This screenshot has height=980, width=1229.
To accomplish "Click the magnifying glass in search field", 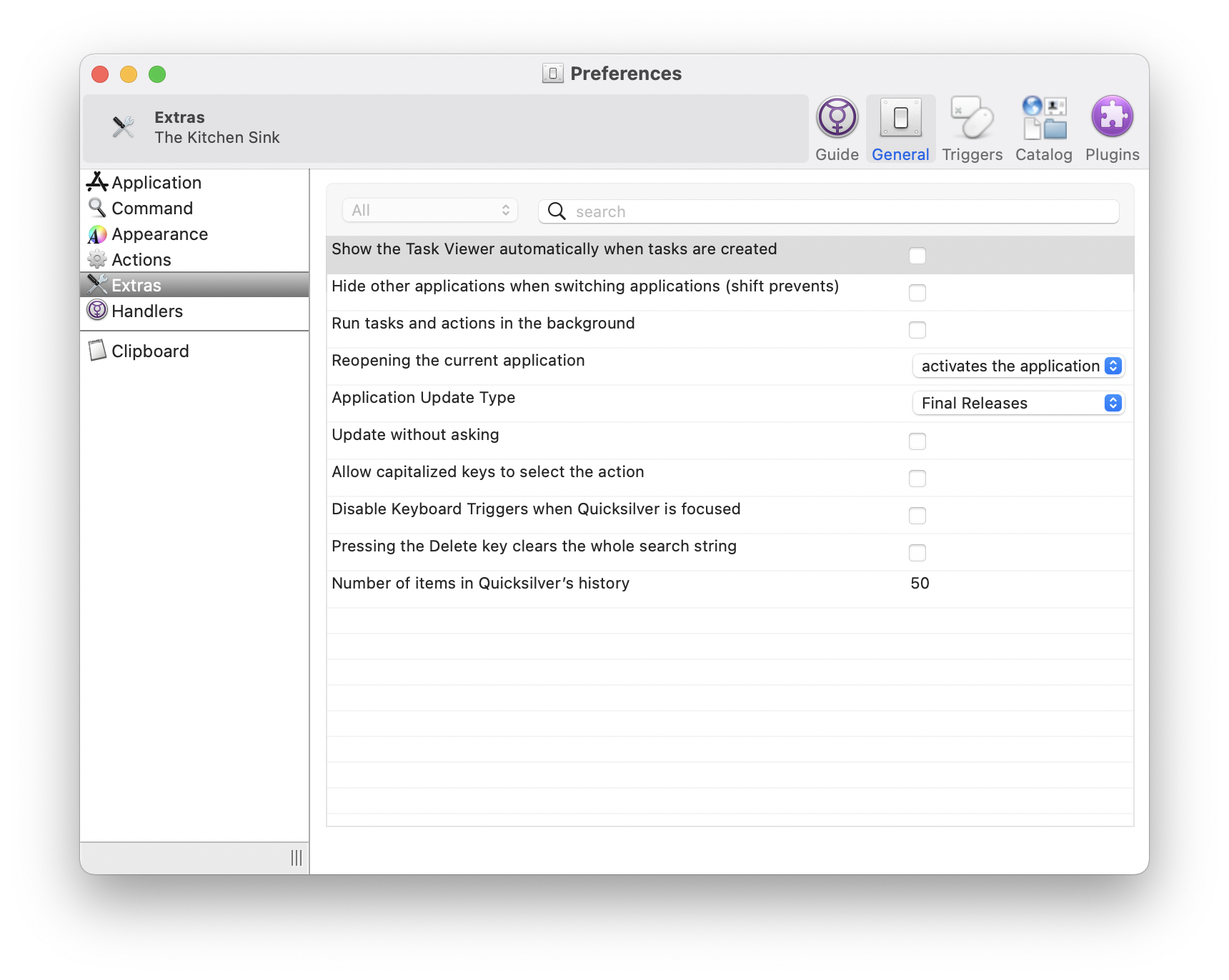I will [557, 211].
